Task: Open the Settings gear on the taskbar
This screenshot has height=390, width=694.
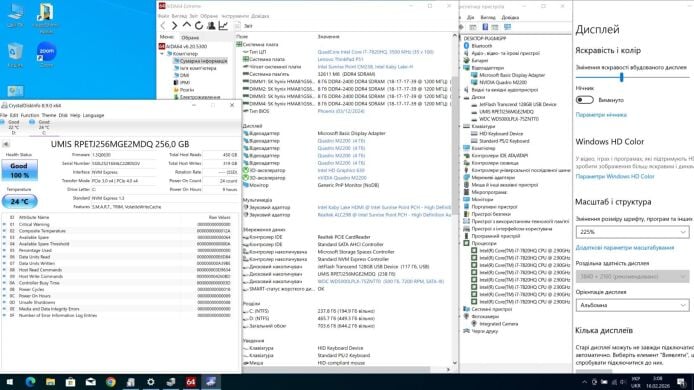Action: tap(150, 382)
